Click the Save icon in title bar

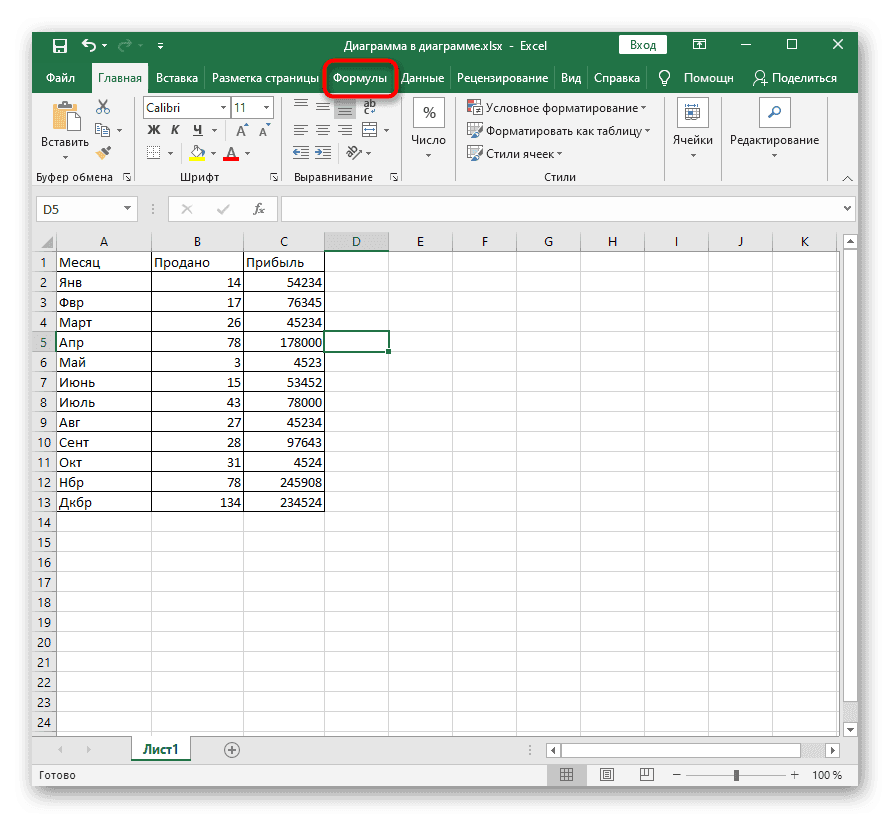pyautogui.click(x=59, y=45)
